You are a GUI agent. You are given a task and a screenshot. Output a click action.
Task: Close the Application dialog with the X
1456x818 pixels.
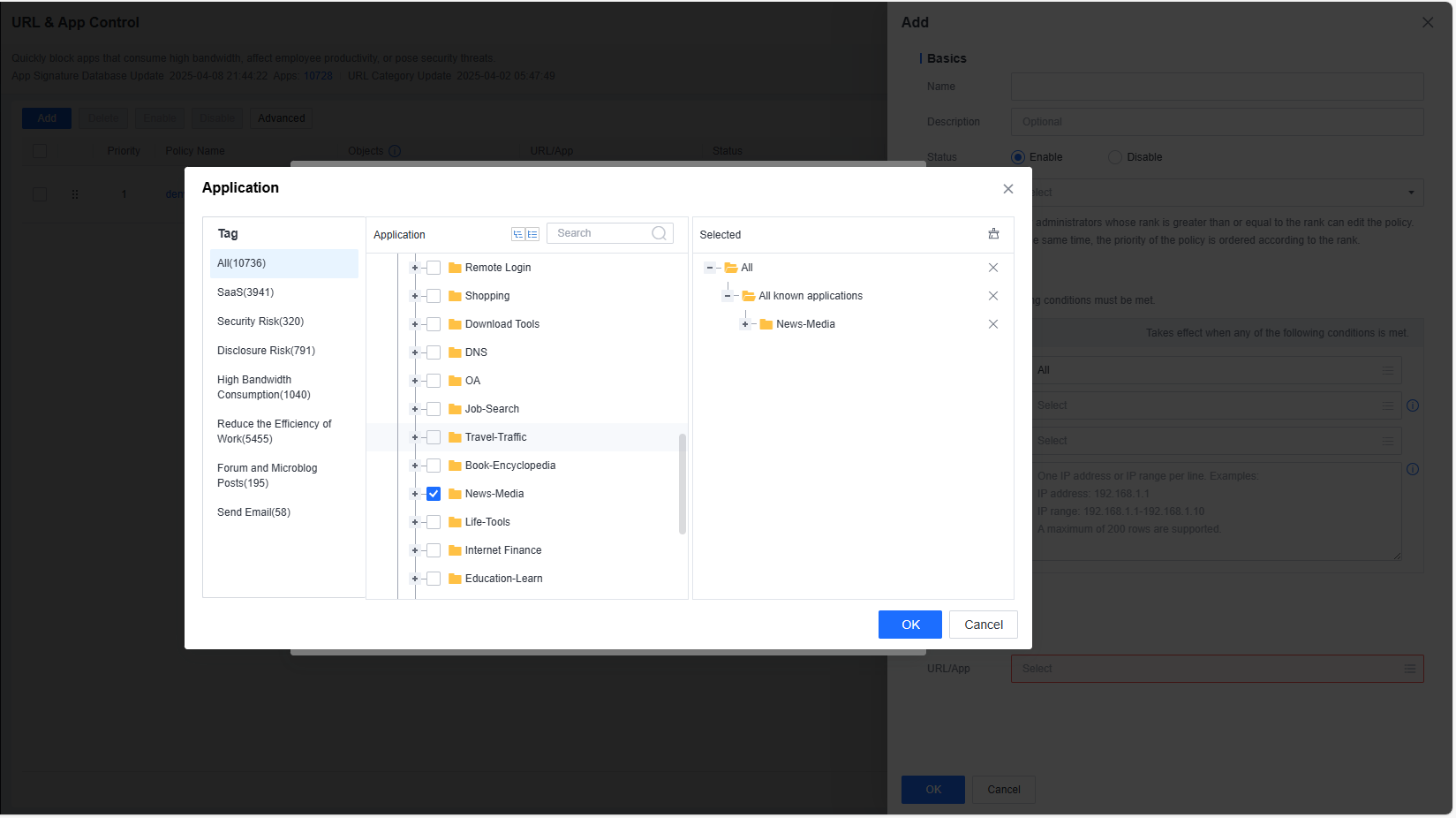[1008, 189]
